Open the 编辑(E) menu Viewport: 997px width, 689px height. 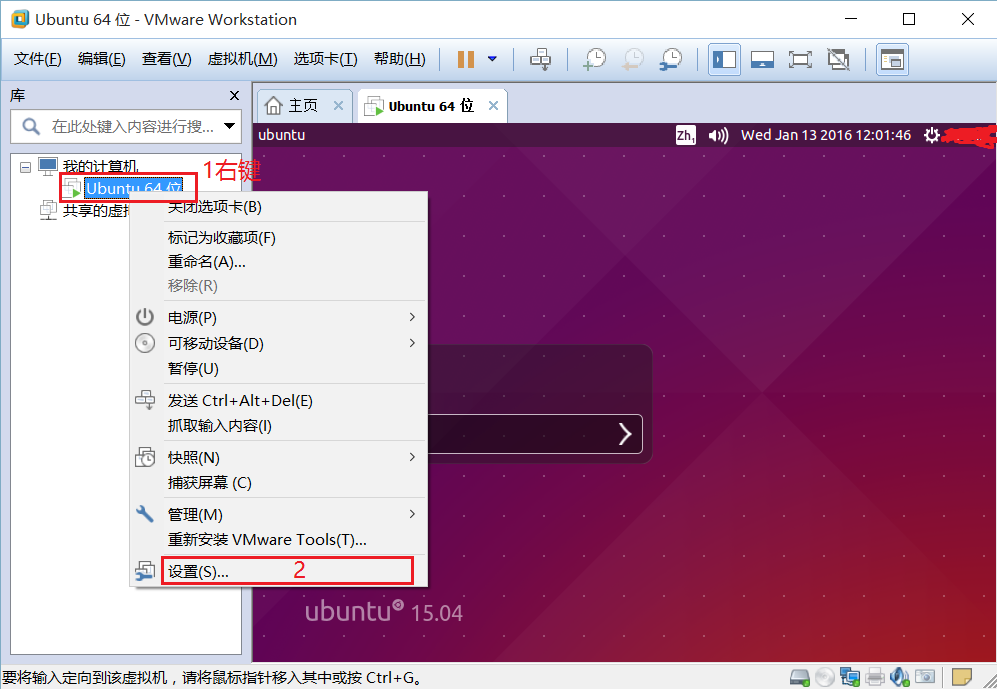coord(101,59)
